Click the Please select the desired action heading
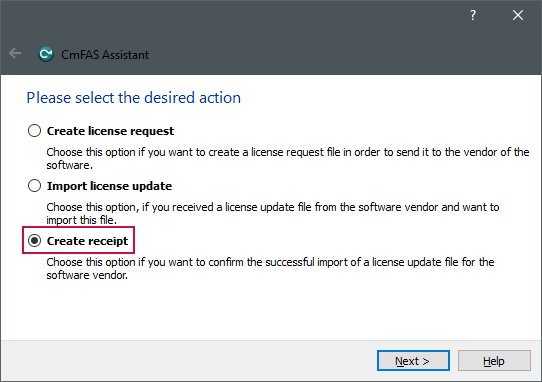Viewport: 542px width, 382px height. (133, 98)
